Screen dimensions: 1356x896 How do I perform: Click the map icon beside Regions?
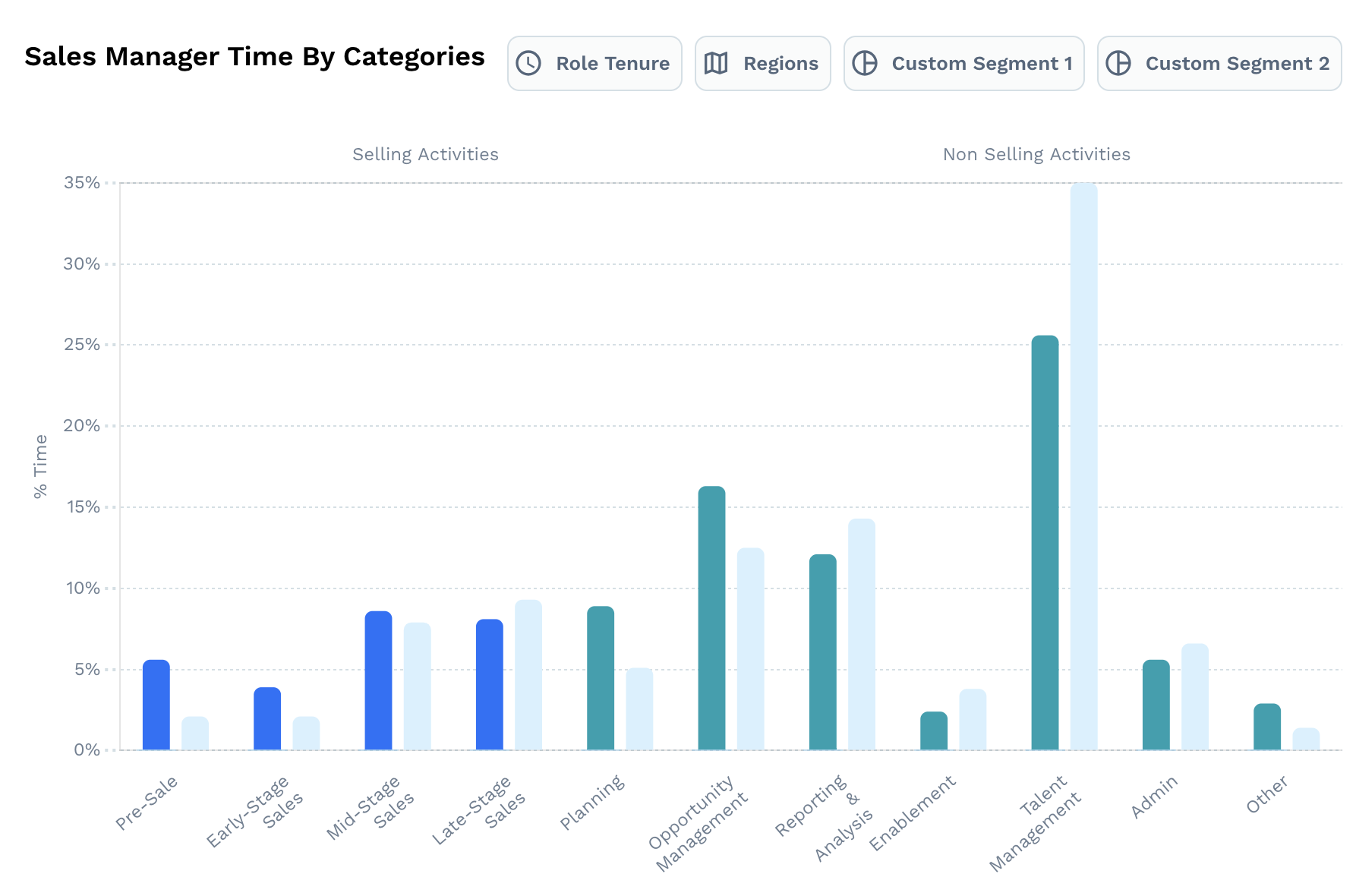coord(716,63)
